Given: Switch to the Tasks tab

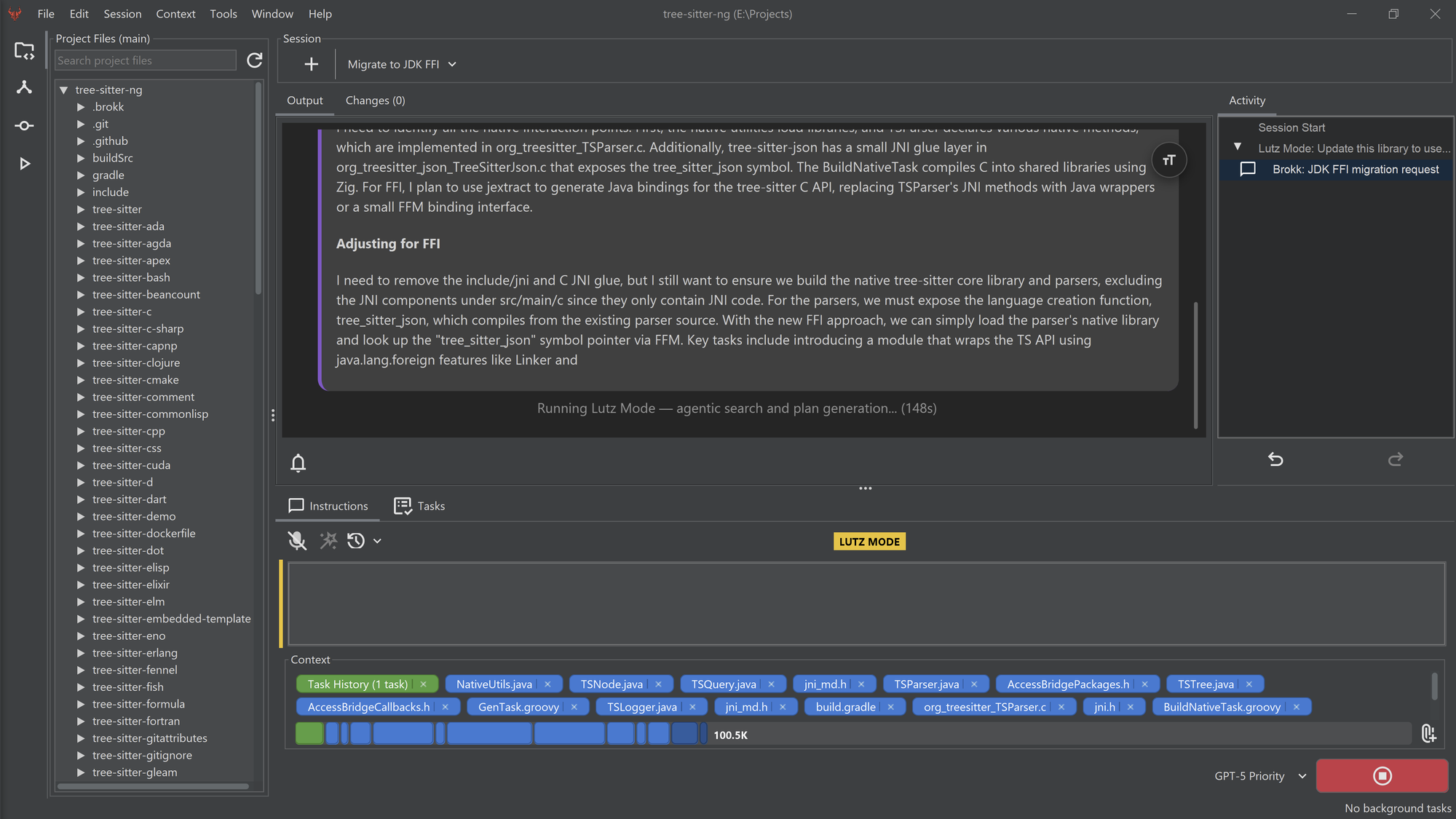Looking at the screenshot, I should tap(419, 506).
